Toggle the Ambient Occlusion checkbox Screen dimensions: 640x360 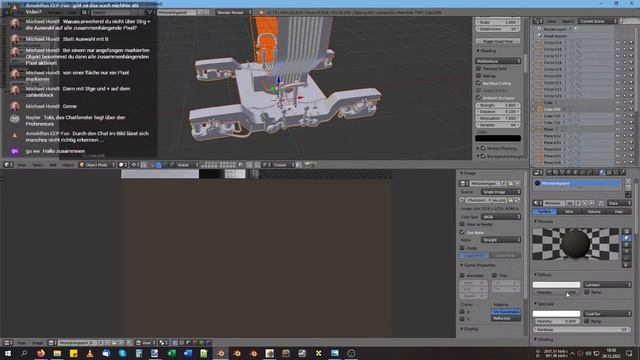pyautogui.click(x=479, y=98)
